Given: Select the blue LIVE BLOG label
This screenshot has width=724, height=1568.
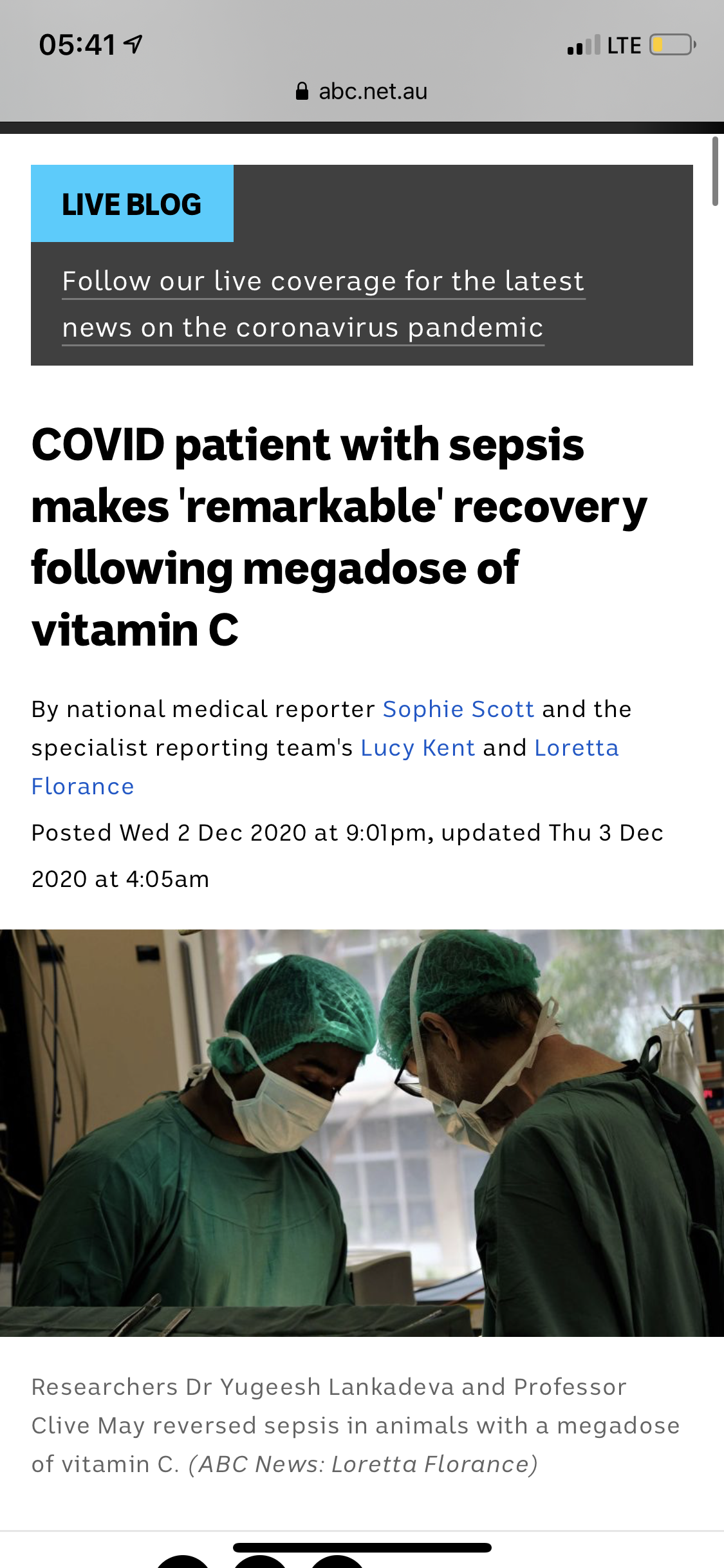Looking at the screenshot, I should 132,204.
